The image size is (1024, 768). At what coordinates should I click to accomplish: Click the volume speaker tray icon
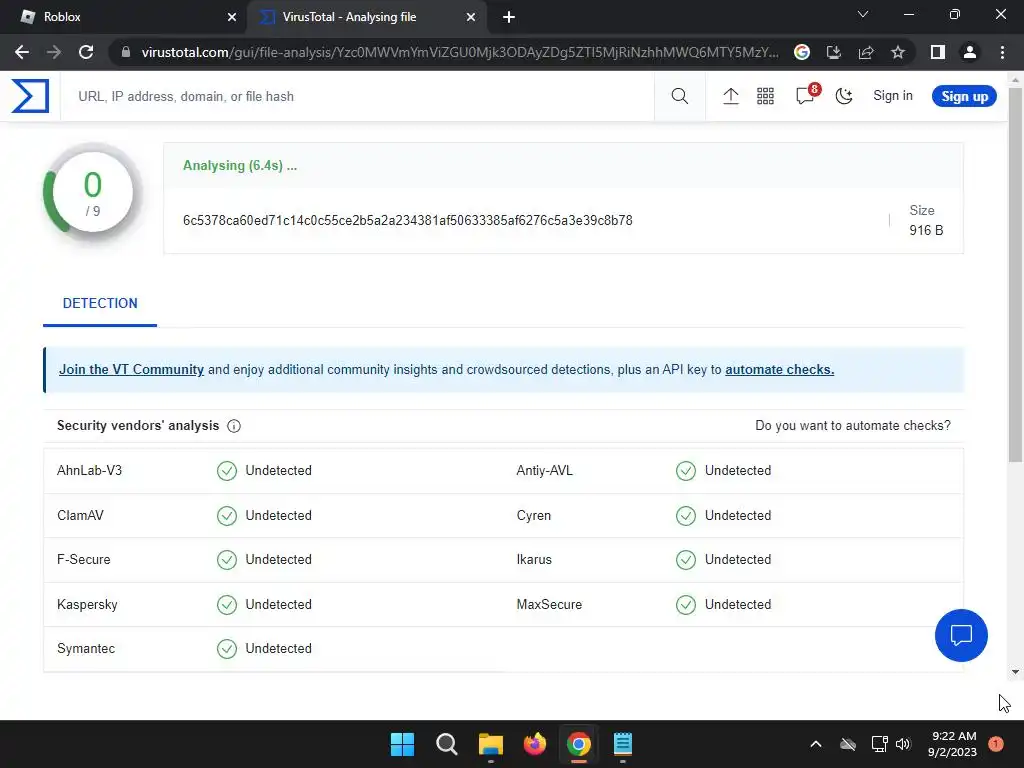[x=903, y=744]
